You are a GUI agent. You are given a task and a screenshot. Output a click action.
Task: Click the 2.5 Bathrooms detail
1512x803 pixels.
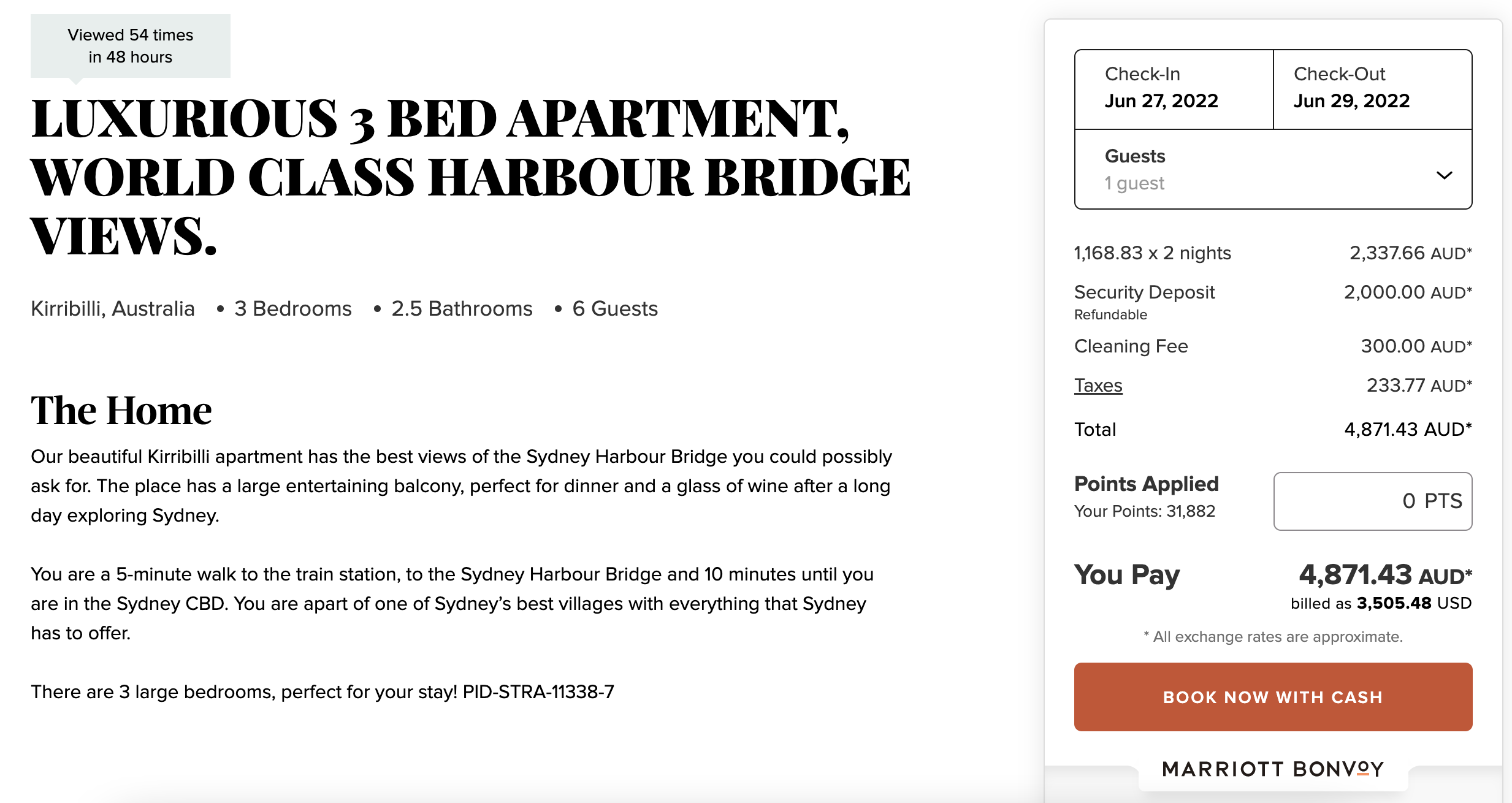pos(462,308)
